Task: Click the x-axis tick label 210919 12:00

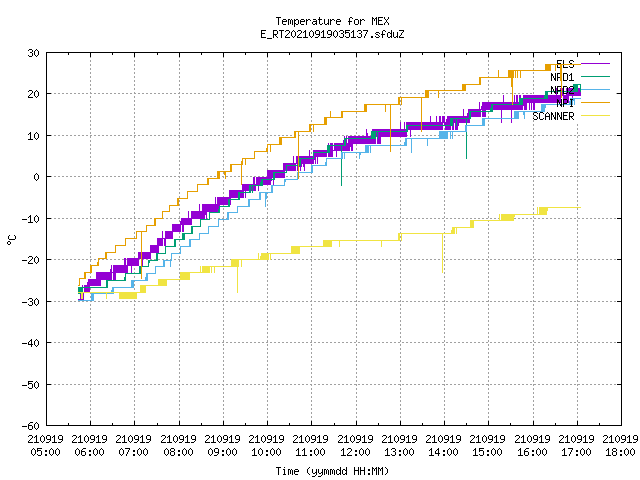Action: 355,446
